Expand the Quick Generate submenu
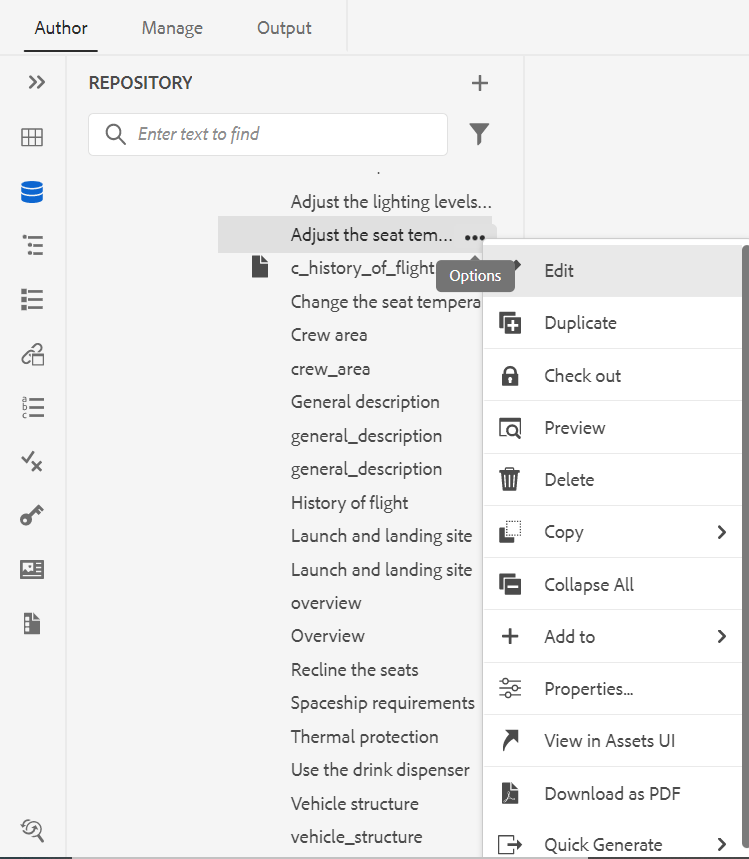The image size is (749, 859). tap(721, 845)
